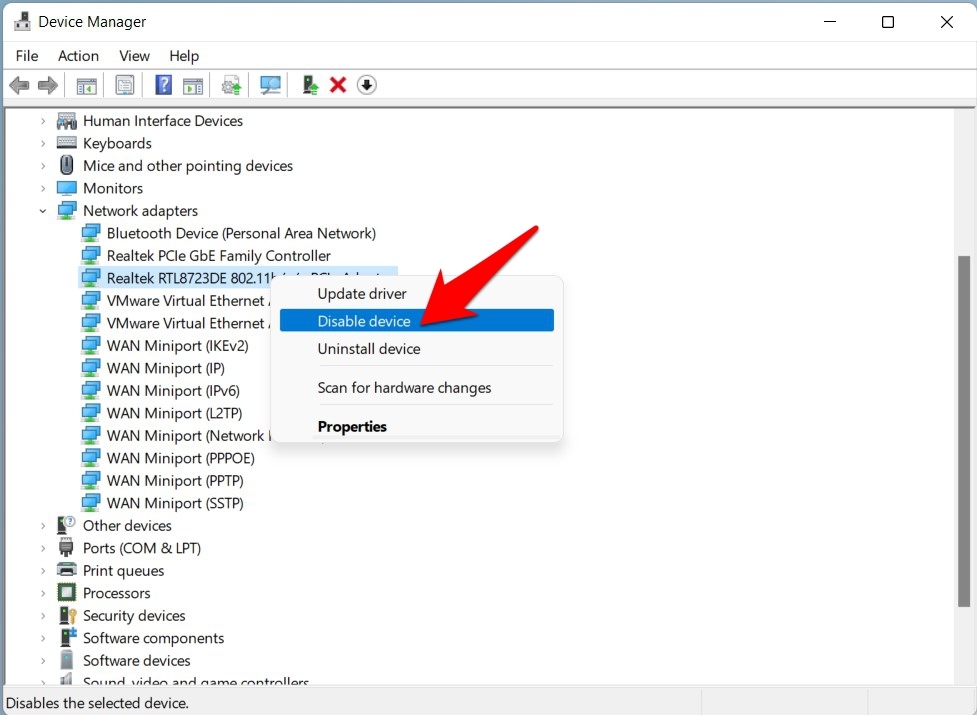Image resolution: width=977 pixels, height=715 pixels.
Task: Select Update driver in the context menu
Action: click(362, 293)
